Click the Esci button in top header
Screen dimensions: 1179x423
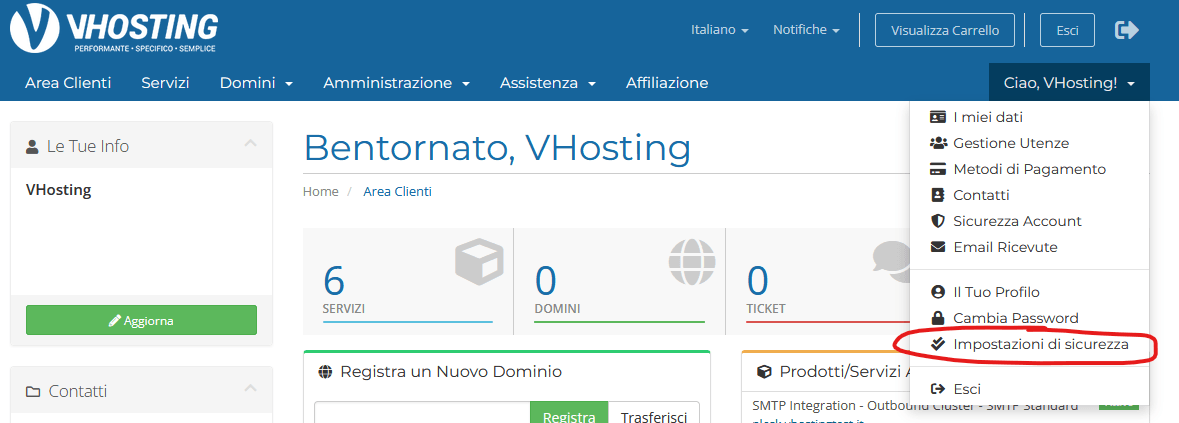click(1067, 30)
